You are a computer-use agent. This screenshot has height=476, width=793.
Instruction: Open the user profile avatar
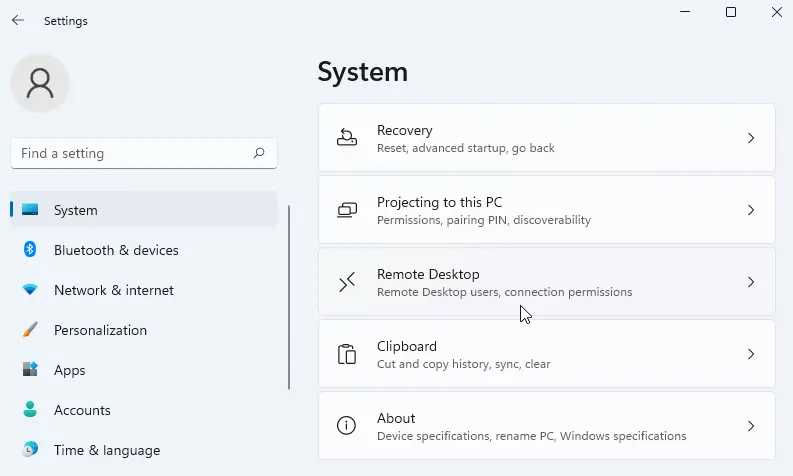[40, 83]
